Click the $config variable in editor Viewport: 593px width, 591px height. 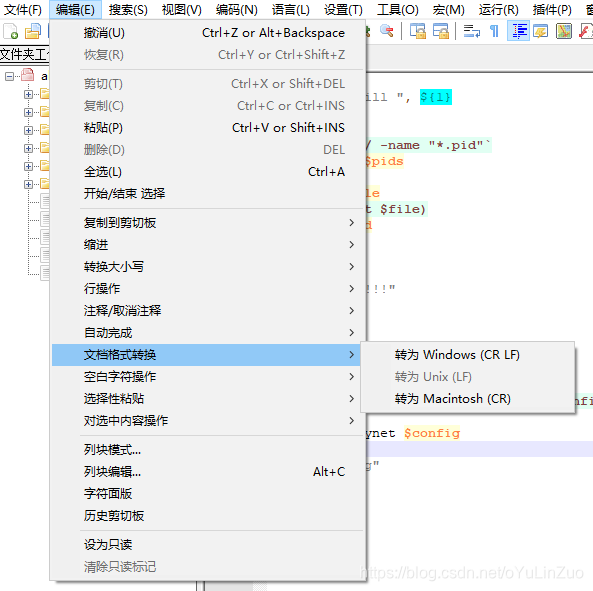click(432, 433)
